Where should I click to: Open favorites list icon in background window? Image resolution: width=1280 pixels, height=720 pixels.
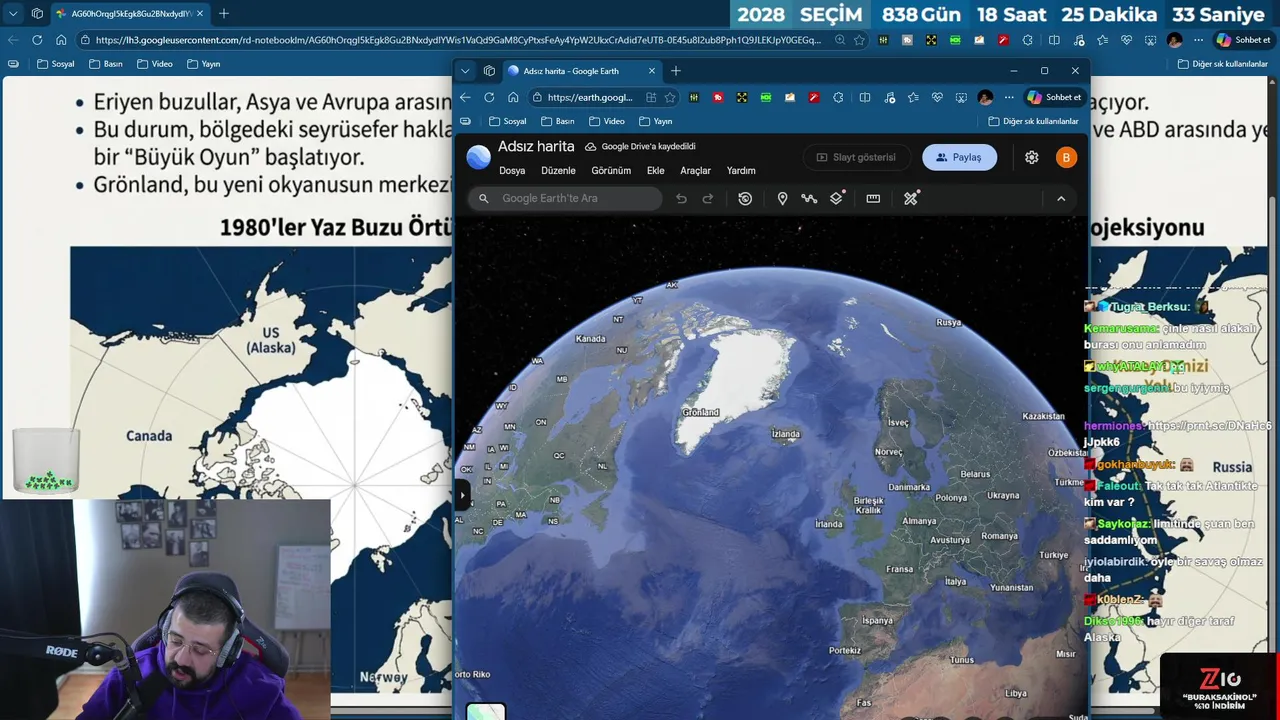pos(1101,40)
